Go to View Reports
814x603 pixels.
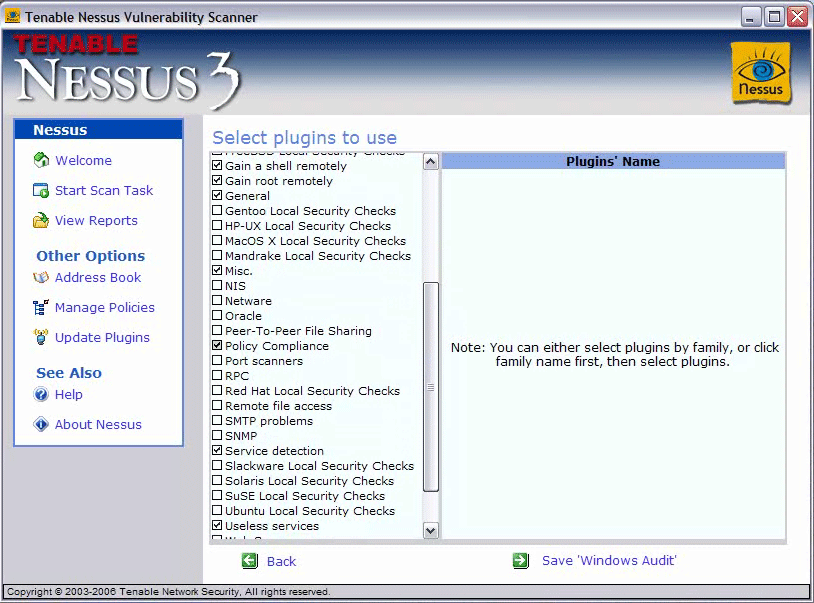pyautogui.click(x=96, y=221)
